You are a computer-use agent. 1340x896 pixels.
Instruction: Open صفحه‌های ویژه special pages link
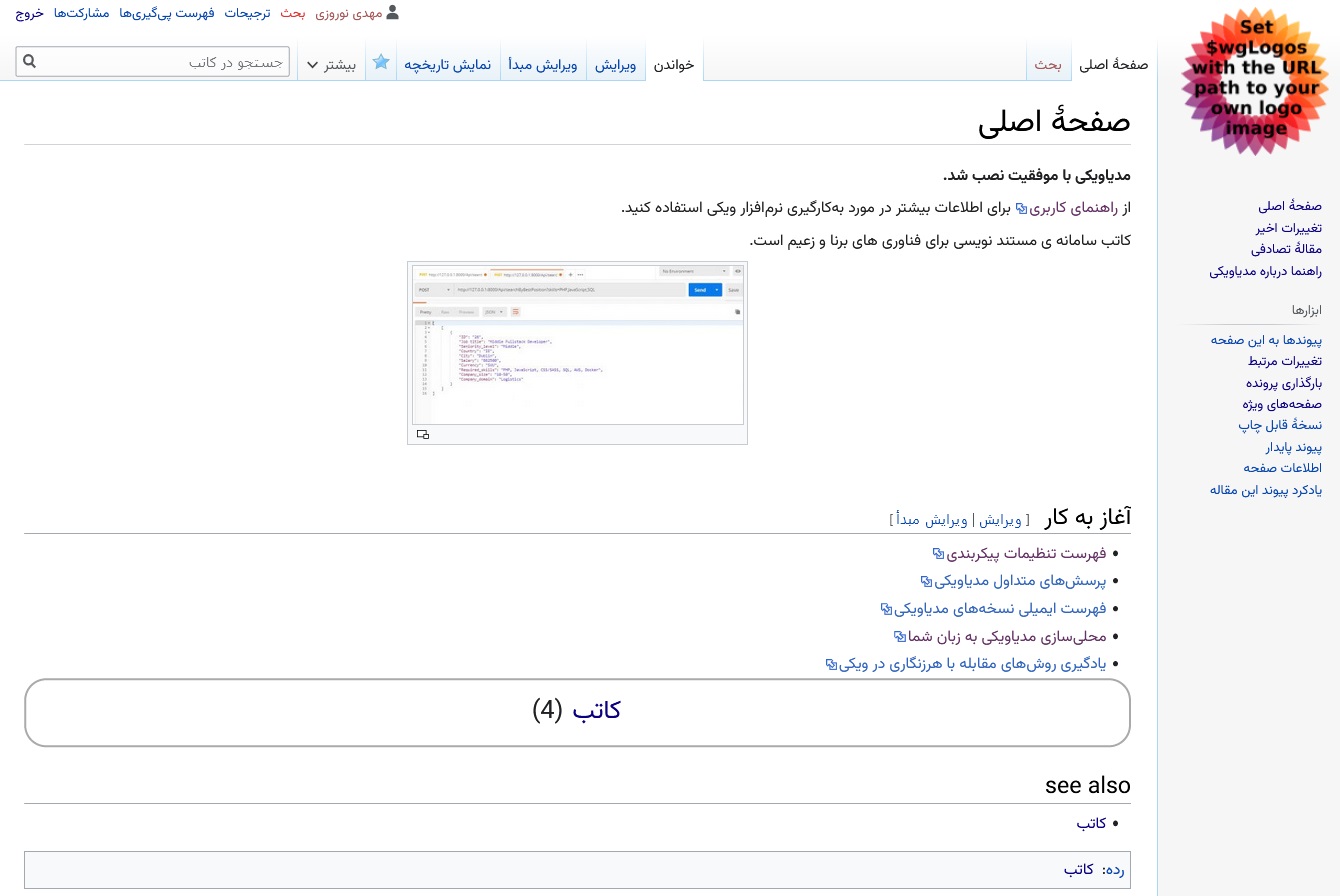(1282, 404)
